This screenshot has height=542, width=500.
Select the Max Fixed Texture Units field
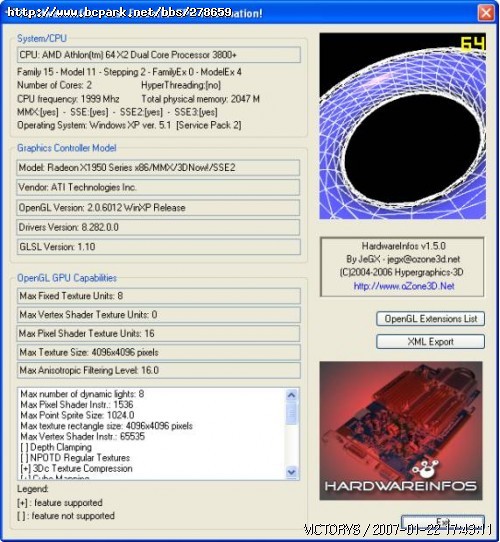click(x=158, y=296)
